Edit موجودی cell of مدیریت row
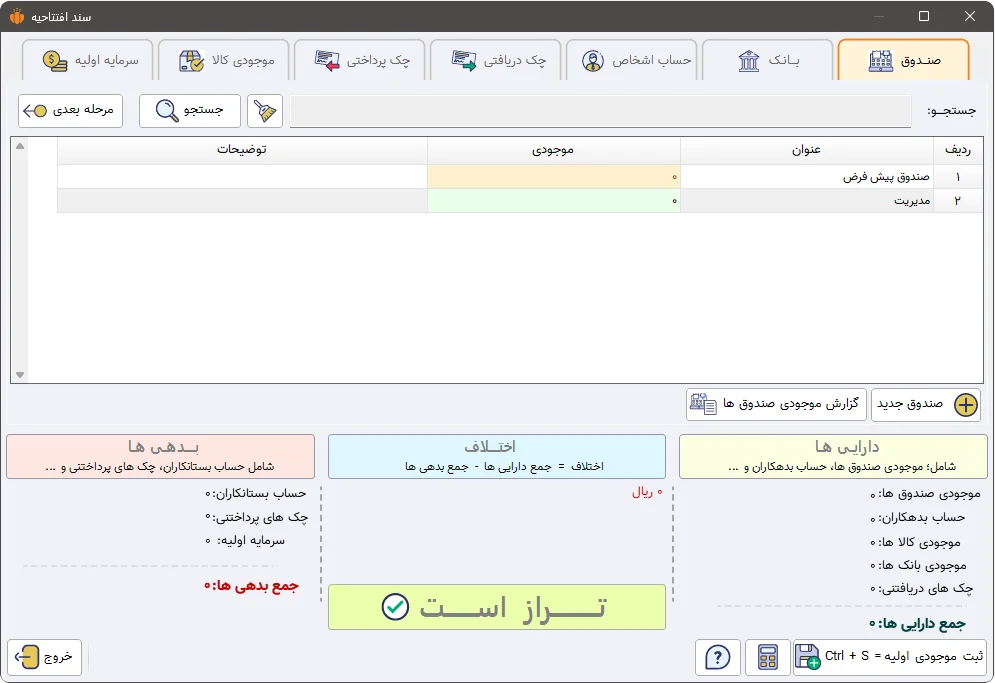The image size is (995, 683). point(553,201)
